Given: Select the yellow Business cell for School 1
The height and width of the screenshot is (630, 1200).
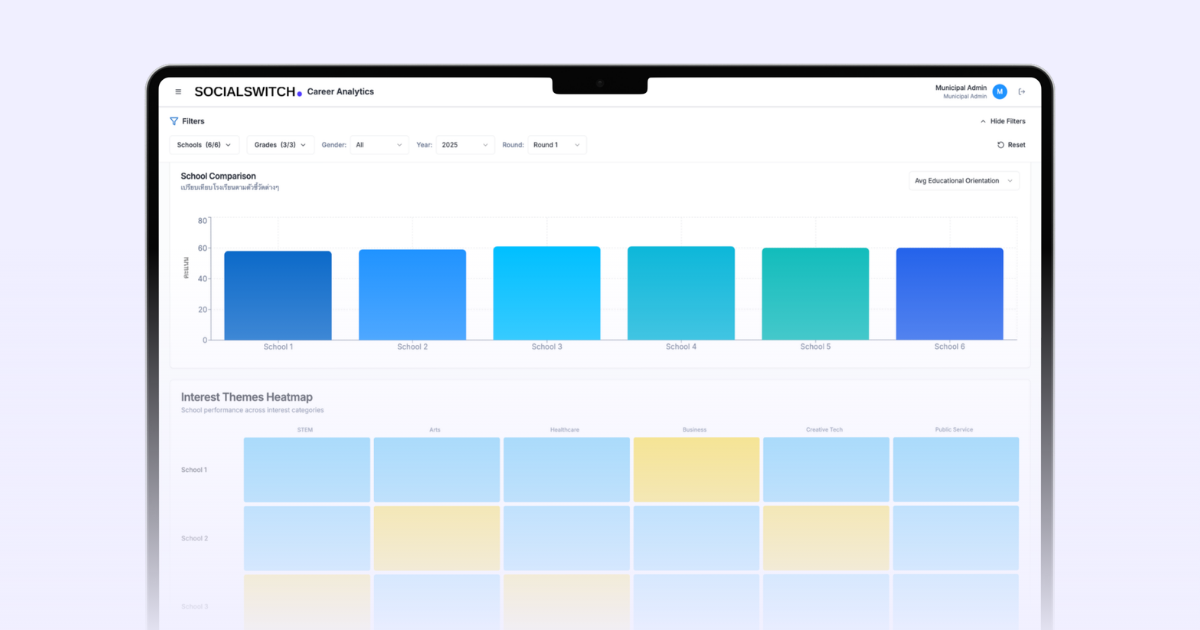Looking at the screenshot, I should (x=696, y=468).
